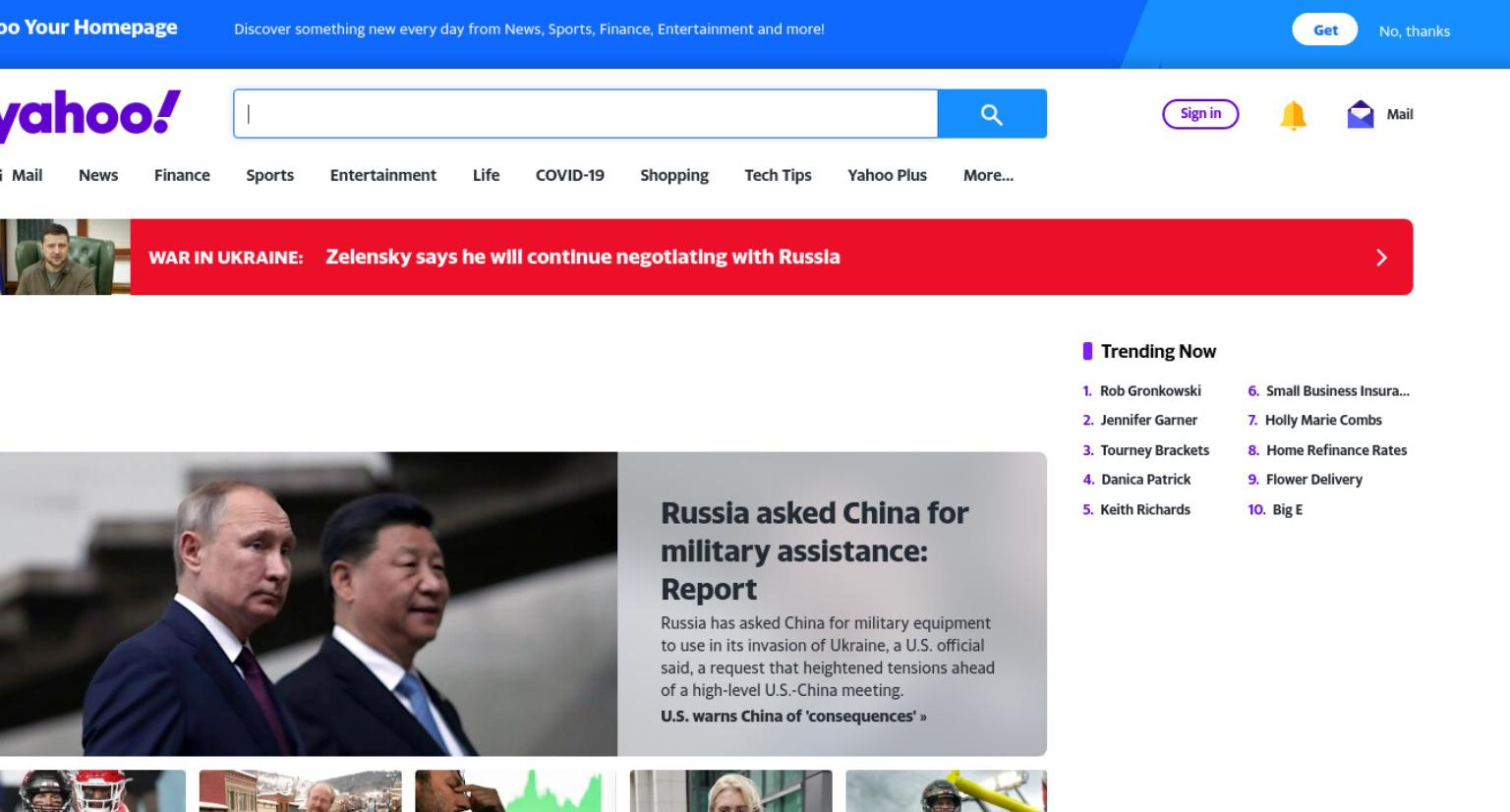Click the Yahoo logo
Viewport: 1510px width, 812px height.
point(89,116)
